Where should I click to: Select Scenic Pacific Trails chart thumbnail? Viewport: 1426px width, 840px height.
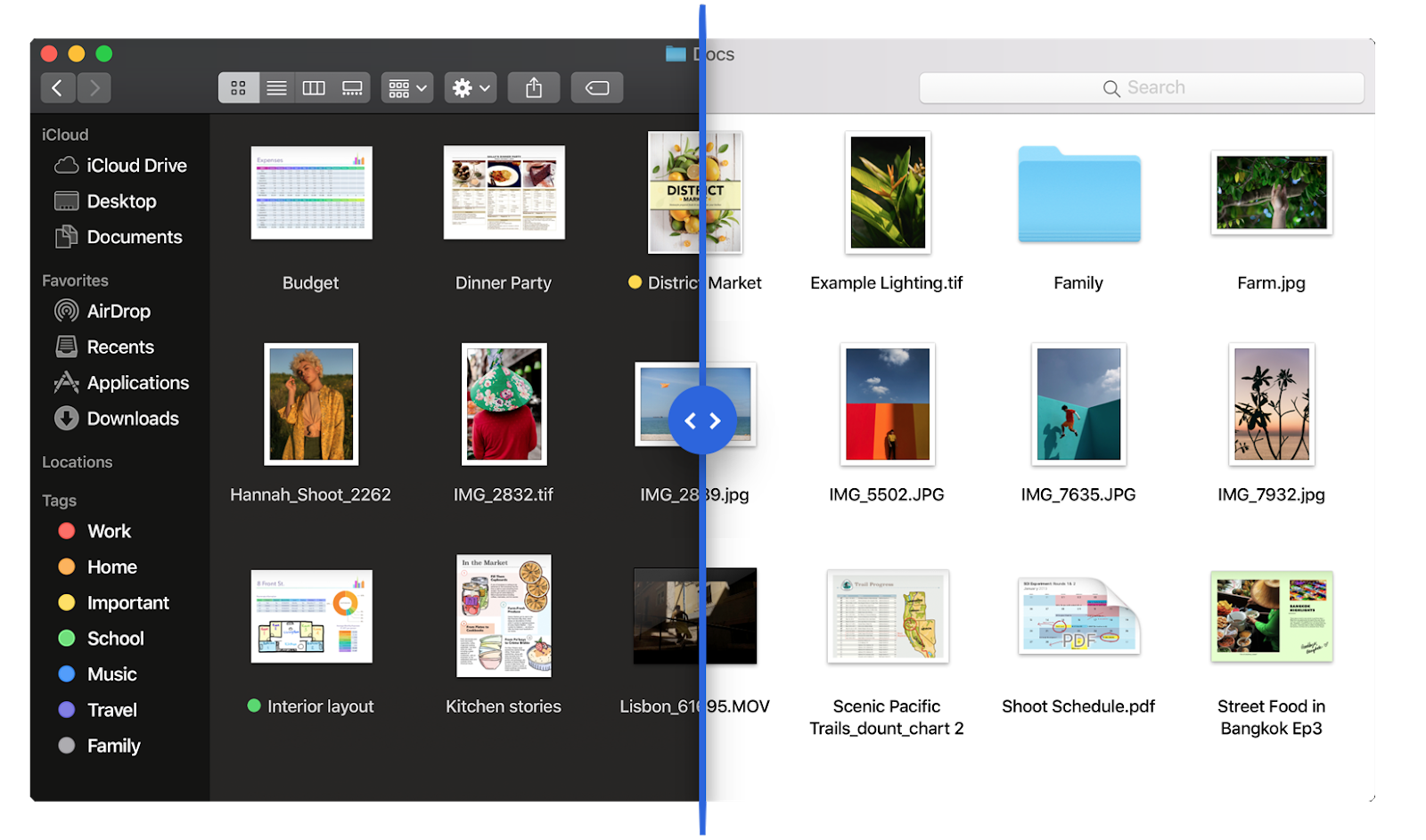tap(887, 616)
